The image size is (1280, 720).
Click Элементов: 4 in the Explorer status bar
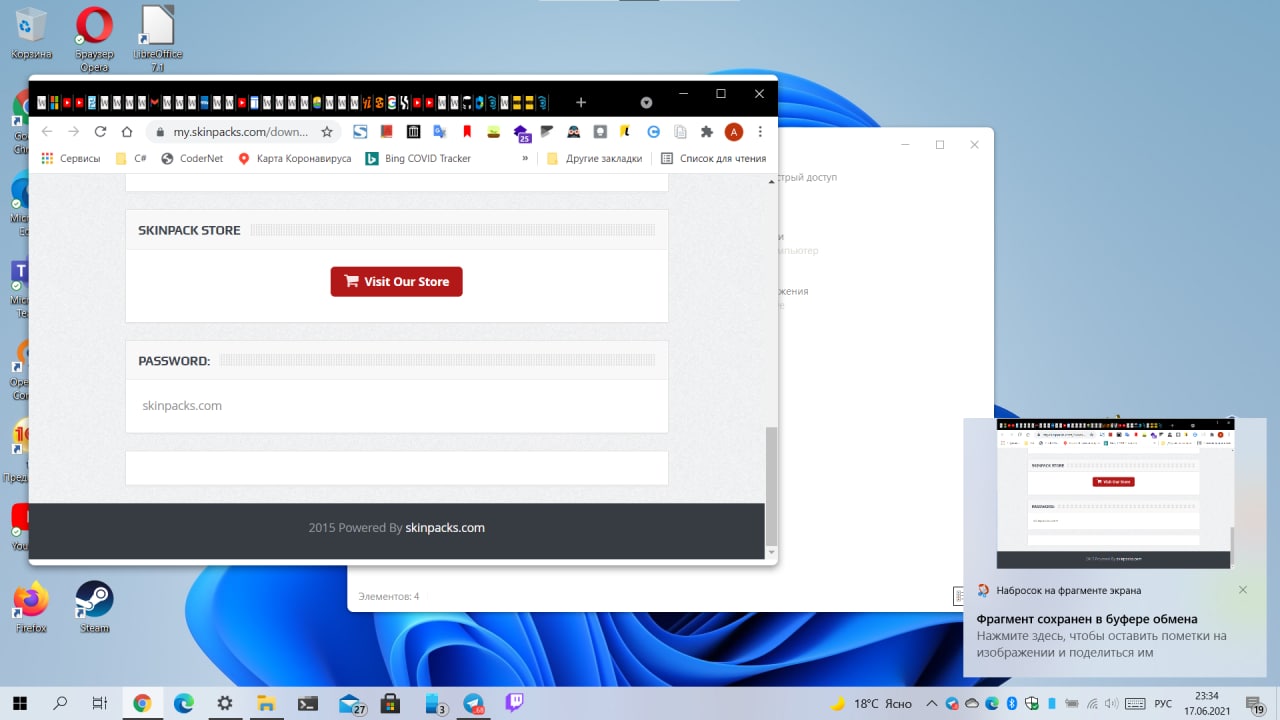389,596
